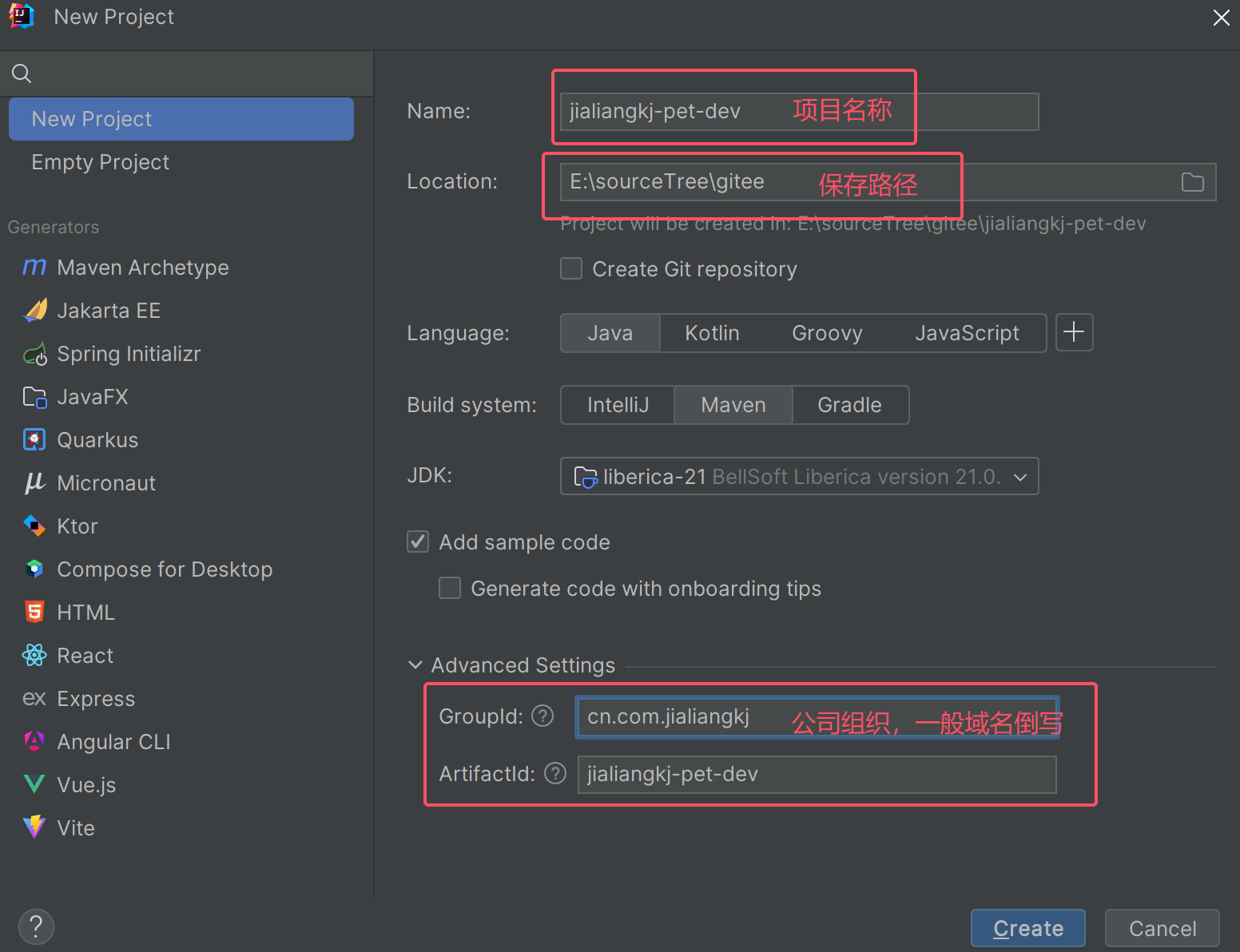Viewport: 1240px width, 952px height.
Task: Click the Maven Archetype icon
Action: coord(34,267)
